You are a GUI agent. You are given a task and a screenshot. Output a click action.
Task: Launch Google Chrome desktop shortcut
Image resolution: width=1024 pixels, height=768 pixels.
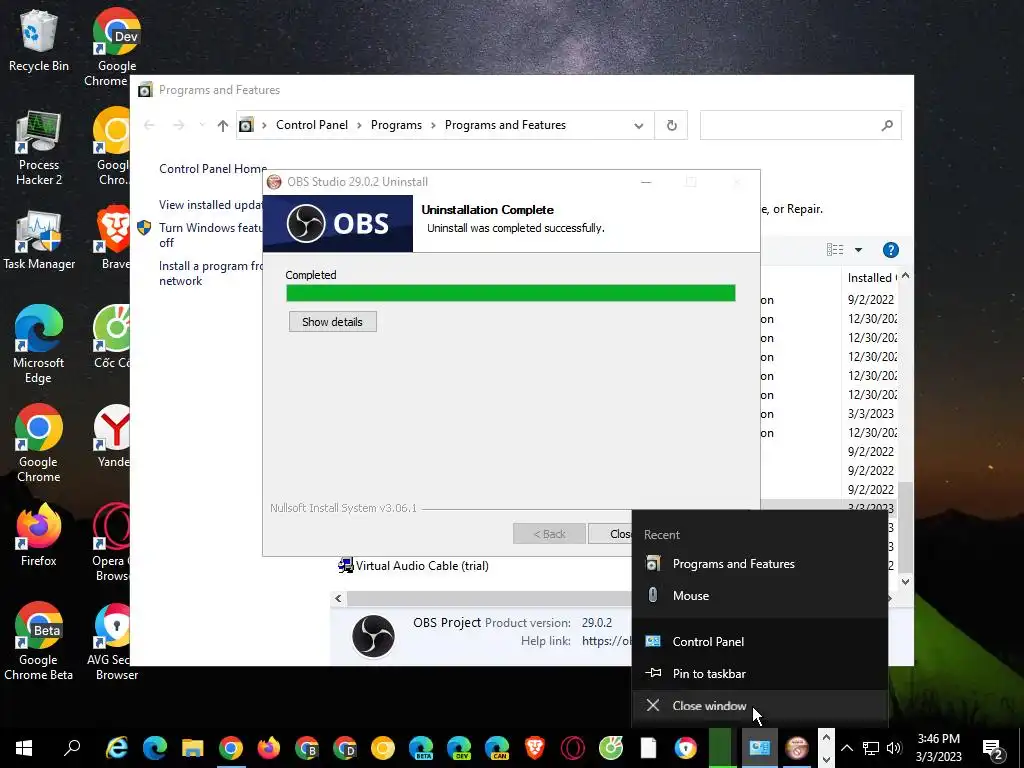click(x=39, y=443)
